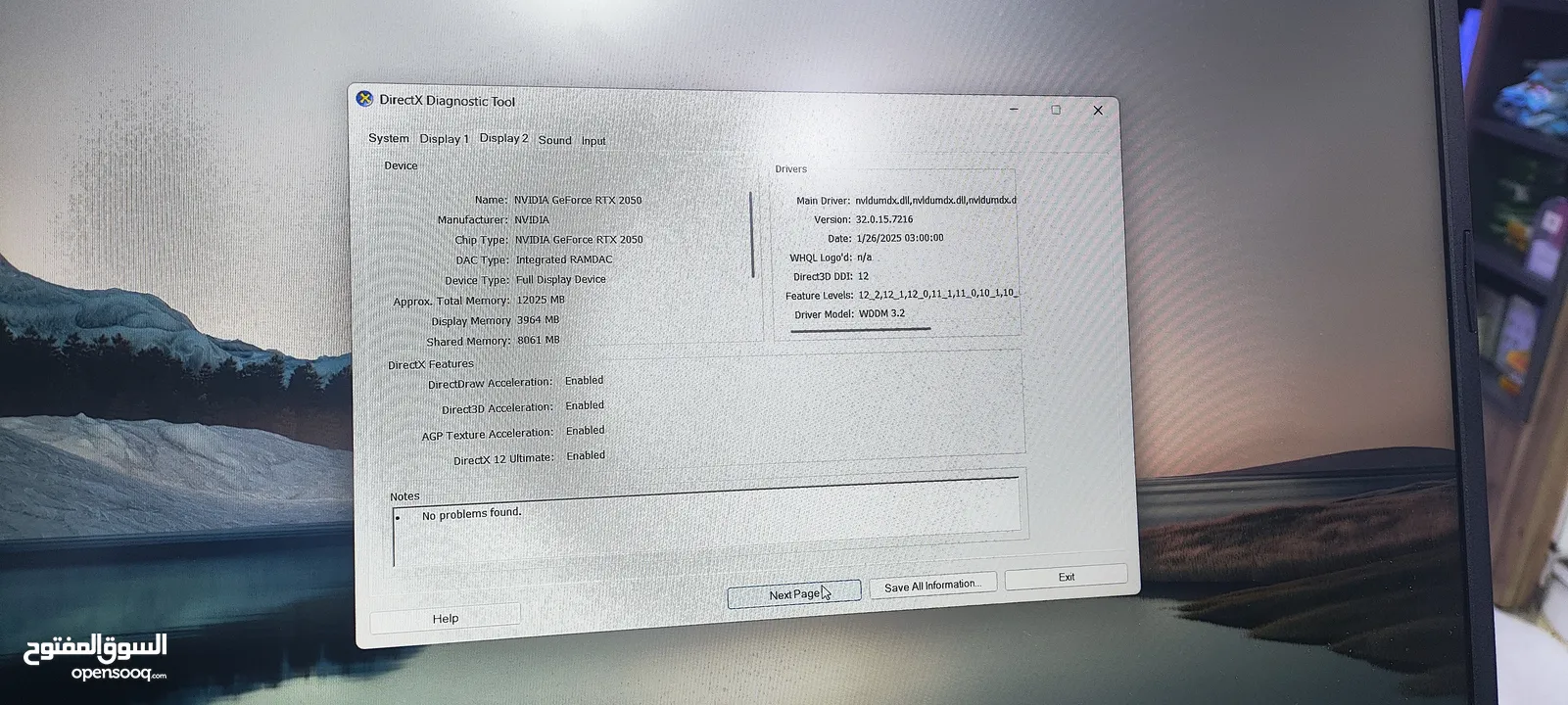Click the Manufacturer value NVIDIA
This screenshot has height=705, width=1568.
click(532, 219)
